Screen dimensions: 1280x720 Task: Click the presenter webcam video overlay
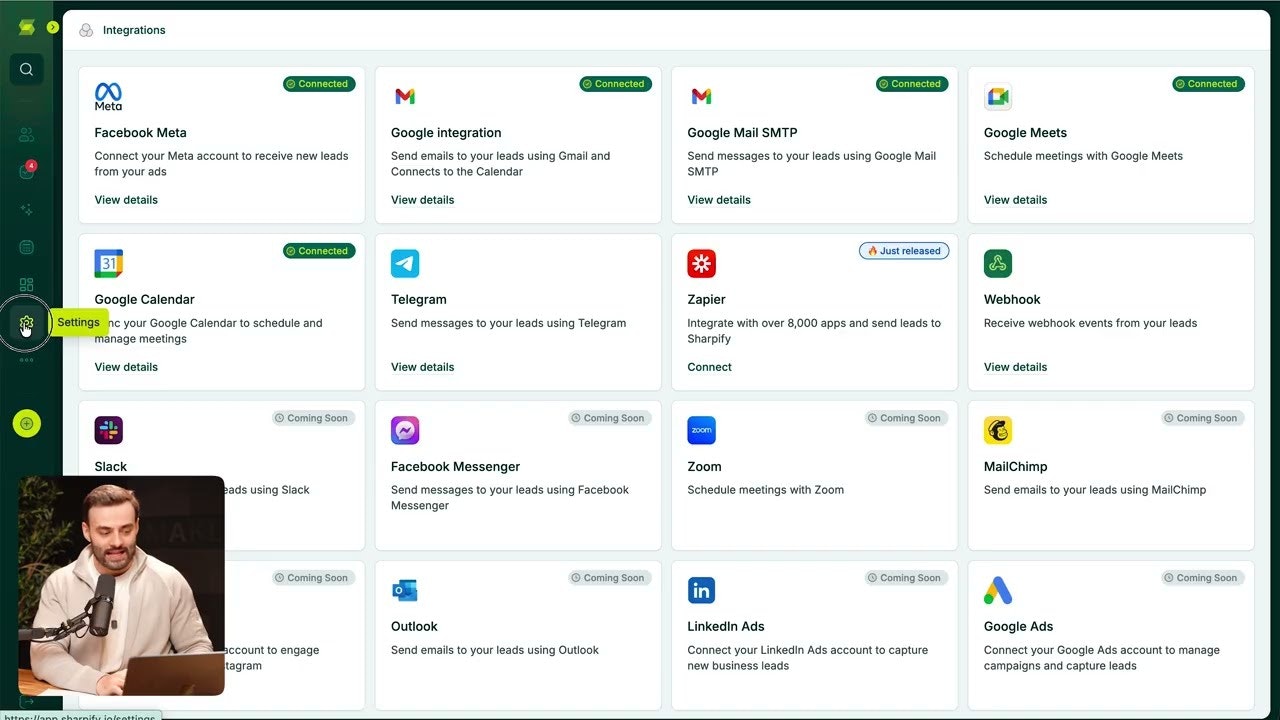(121, 586)
